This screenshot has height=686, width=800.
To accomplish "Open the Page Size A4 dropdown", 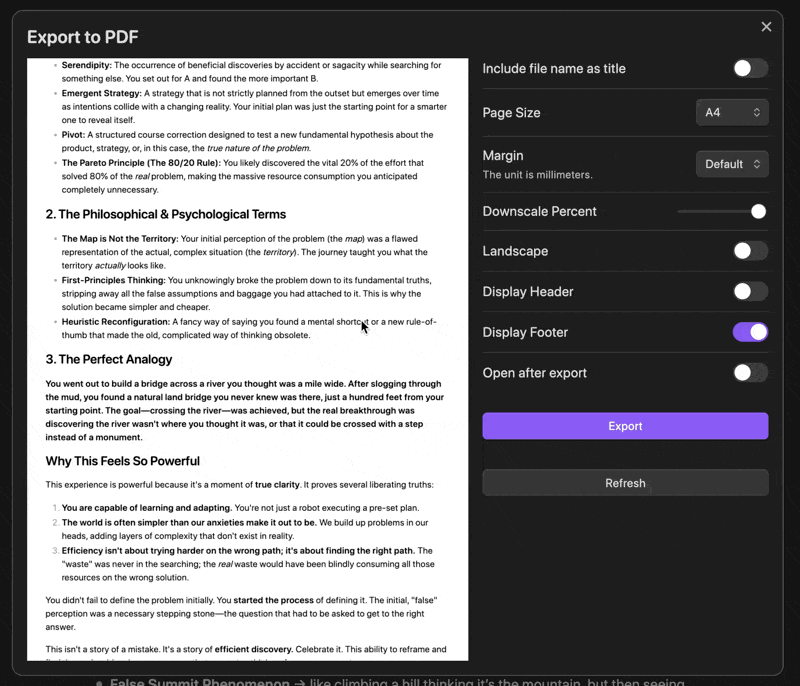I will click(x=732, y=113).
